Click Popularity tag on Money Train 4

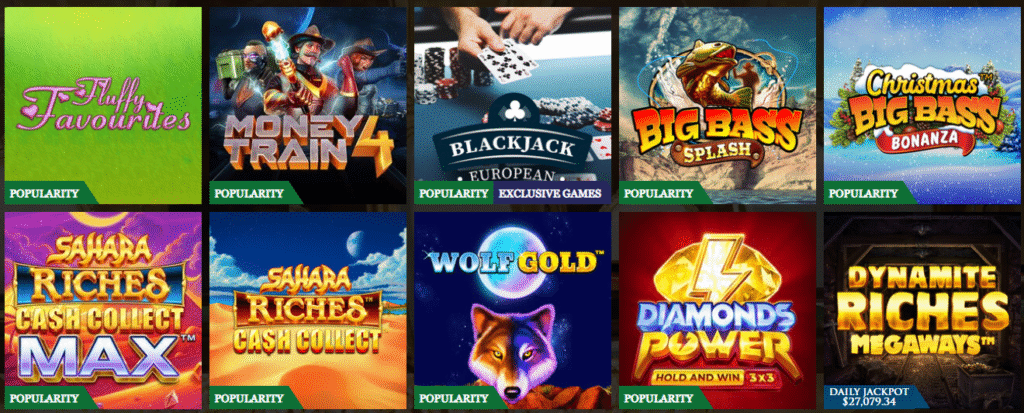pyautogui.click(x=249, y=193)
